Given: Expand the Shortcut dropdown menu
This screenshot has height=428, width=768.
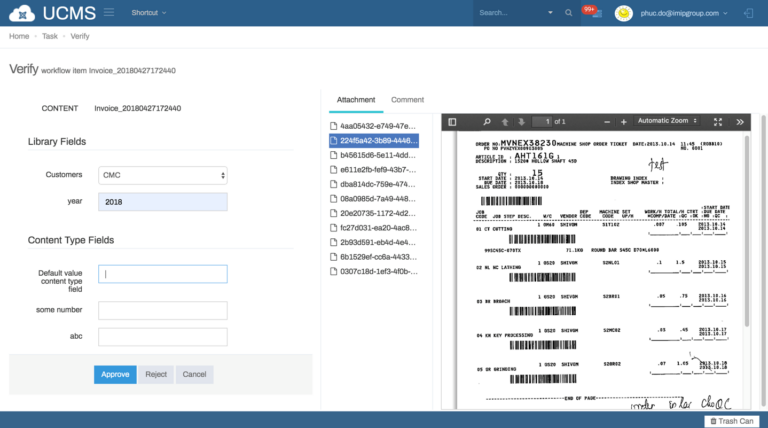Looking at the screenshot, I should pyautogui.click(x=148, y=13).
